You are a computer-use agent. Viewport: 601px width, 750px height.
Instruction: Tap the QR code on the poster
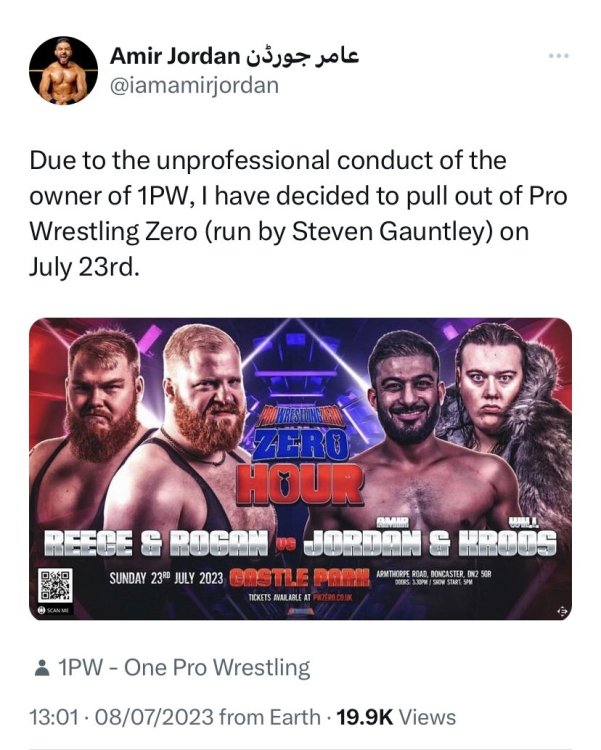tap(56, 585)
